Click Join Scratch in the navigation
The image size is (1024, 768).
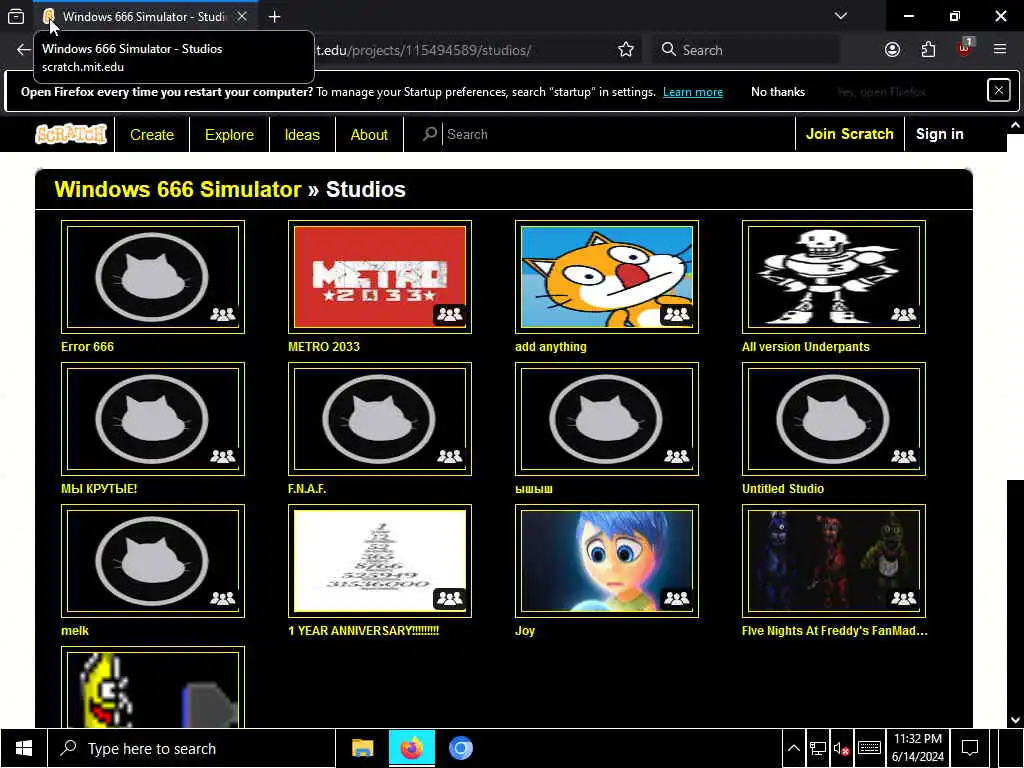pos(849,134)
